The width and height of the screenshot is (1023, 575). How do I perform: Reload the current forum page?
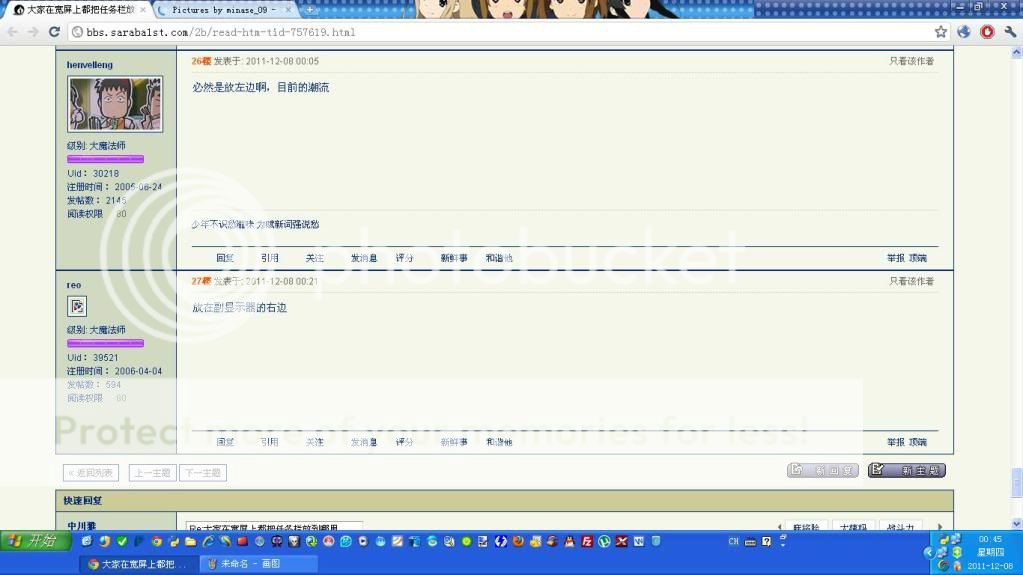(55, 32)
